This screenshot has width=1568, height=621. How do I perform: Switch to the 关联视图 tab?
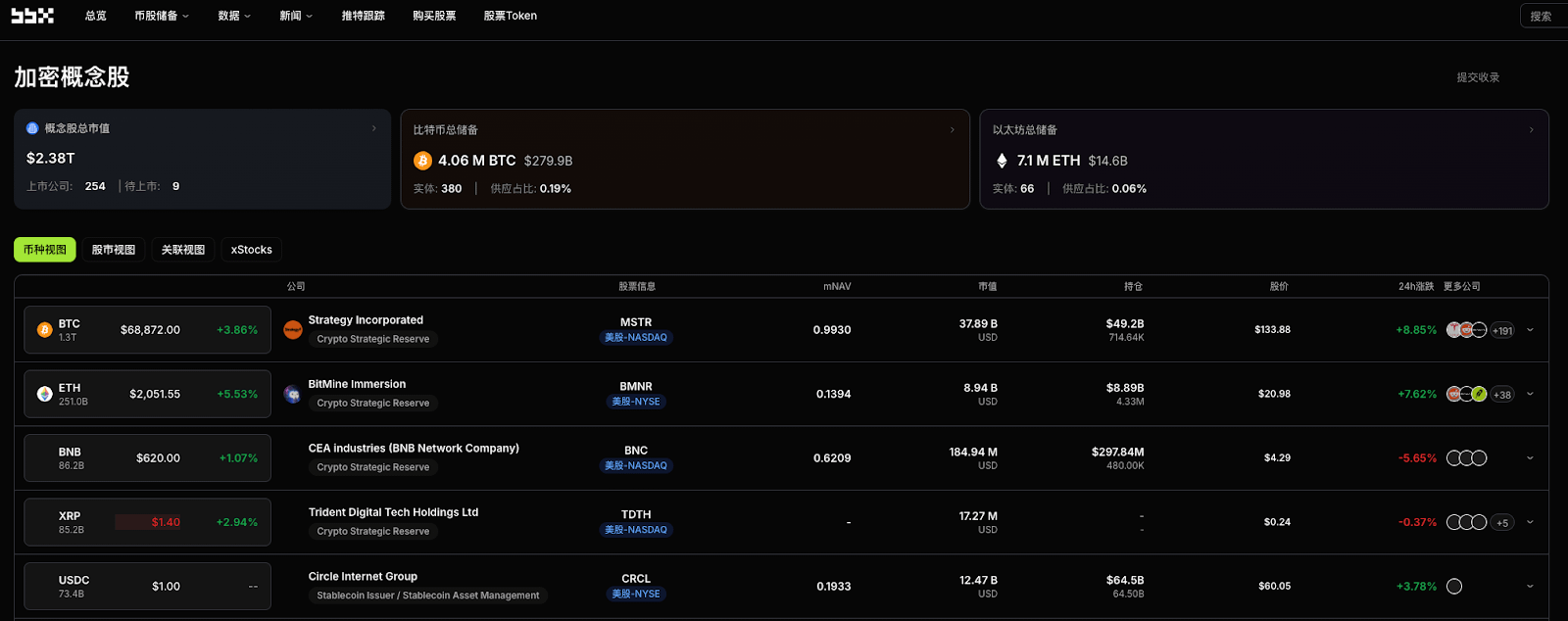pos(183,250)
